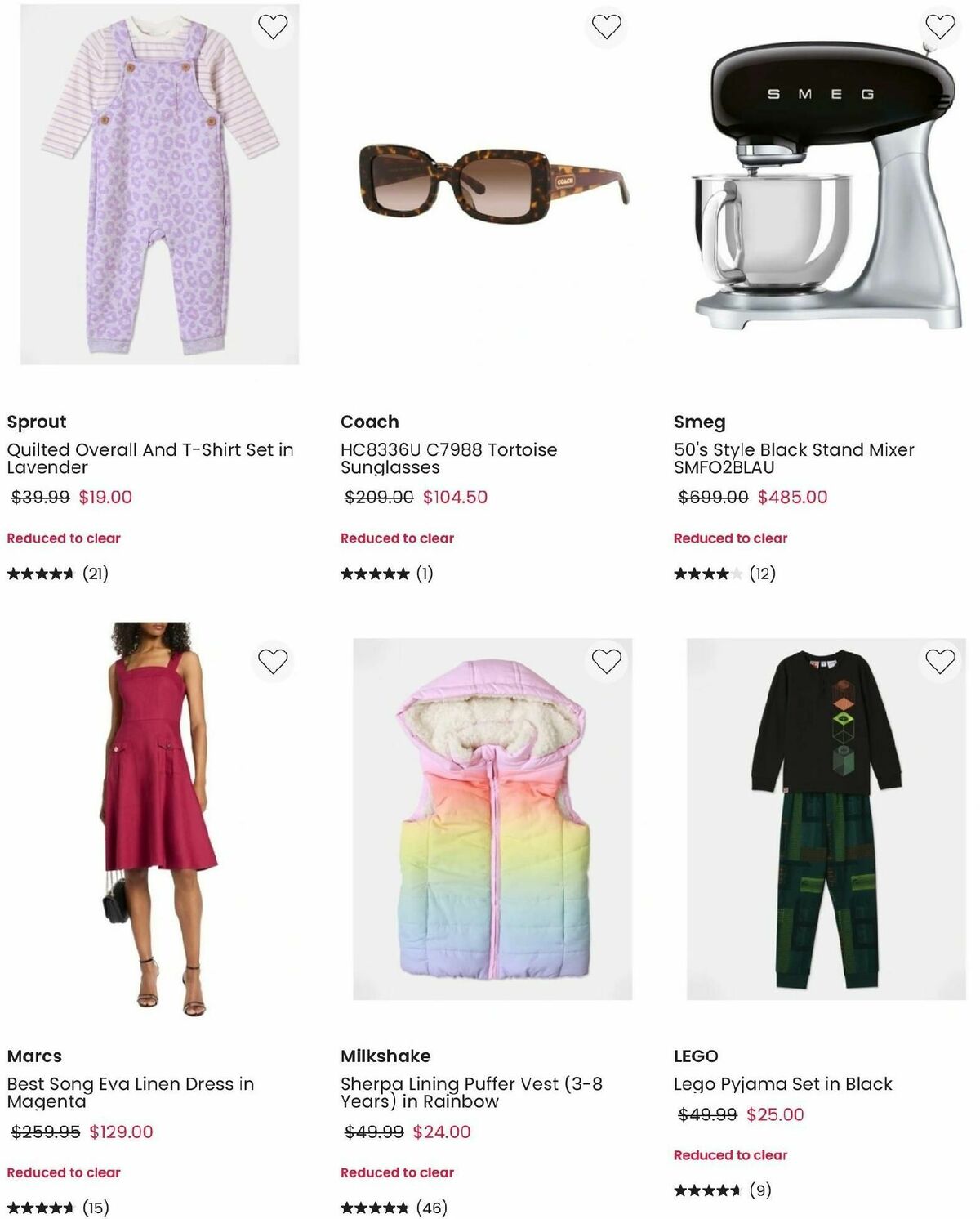Open Best Song Eva Linen Dress product page
Screen dimensions: 980x1219
tap(131, 1092)
